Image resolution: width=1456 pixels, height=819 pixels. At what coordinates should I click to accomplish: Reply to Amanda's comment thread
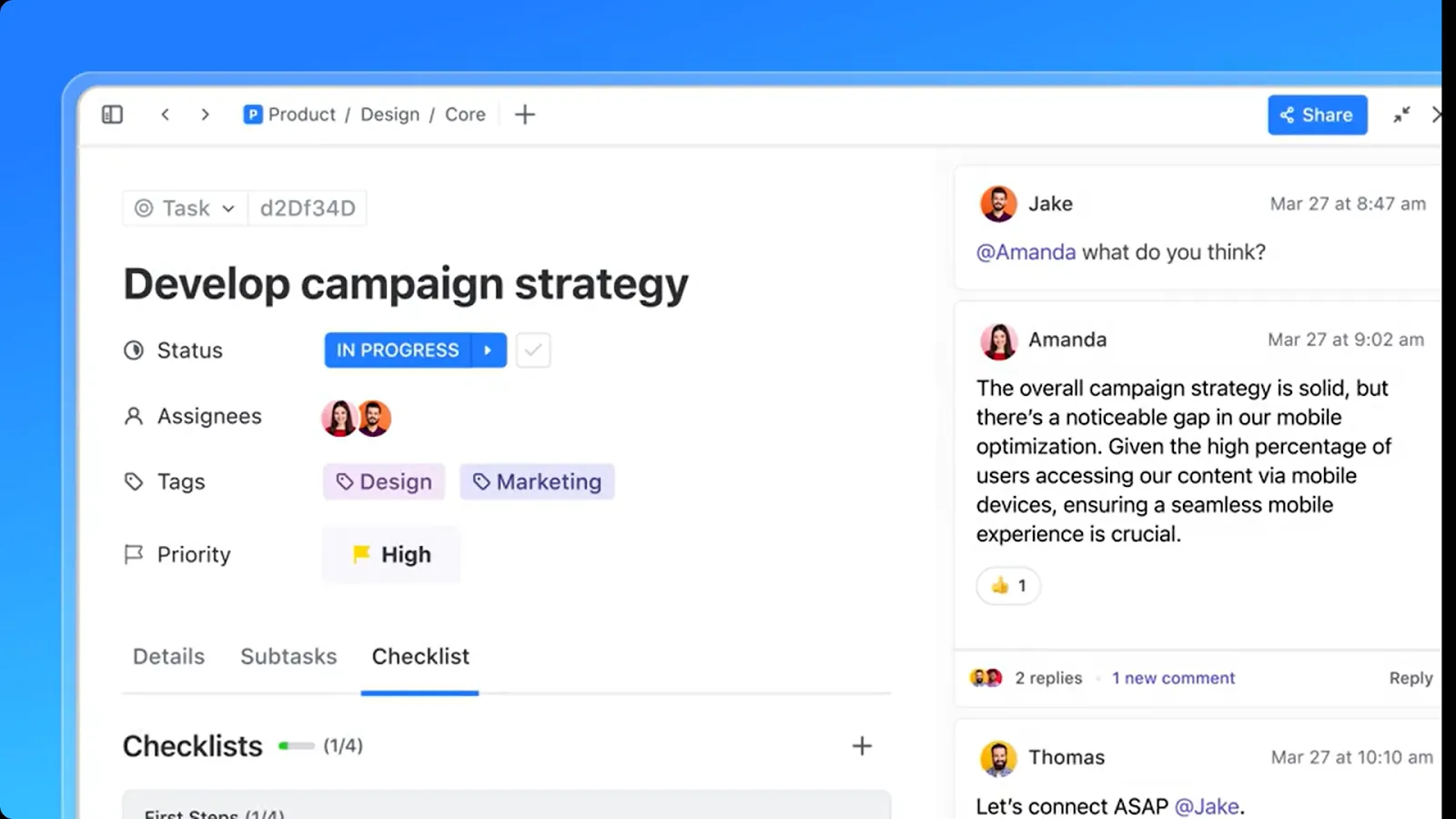1410,678
